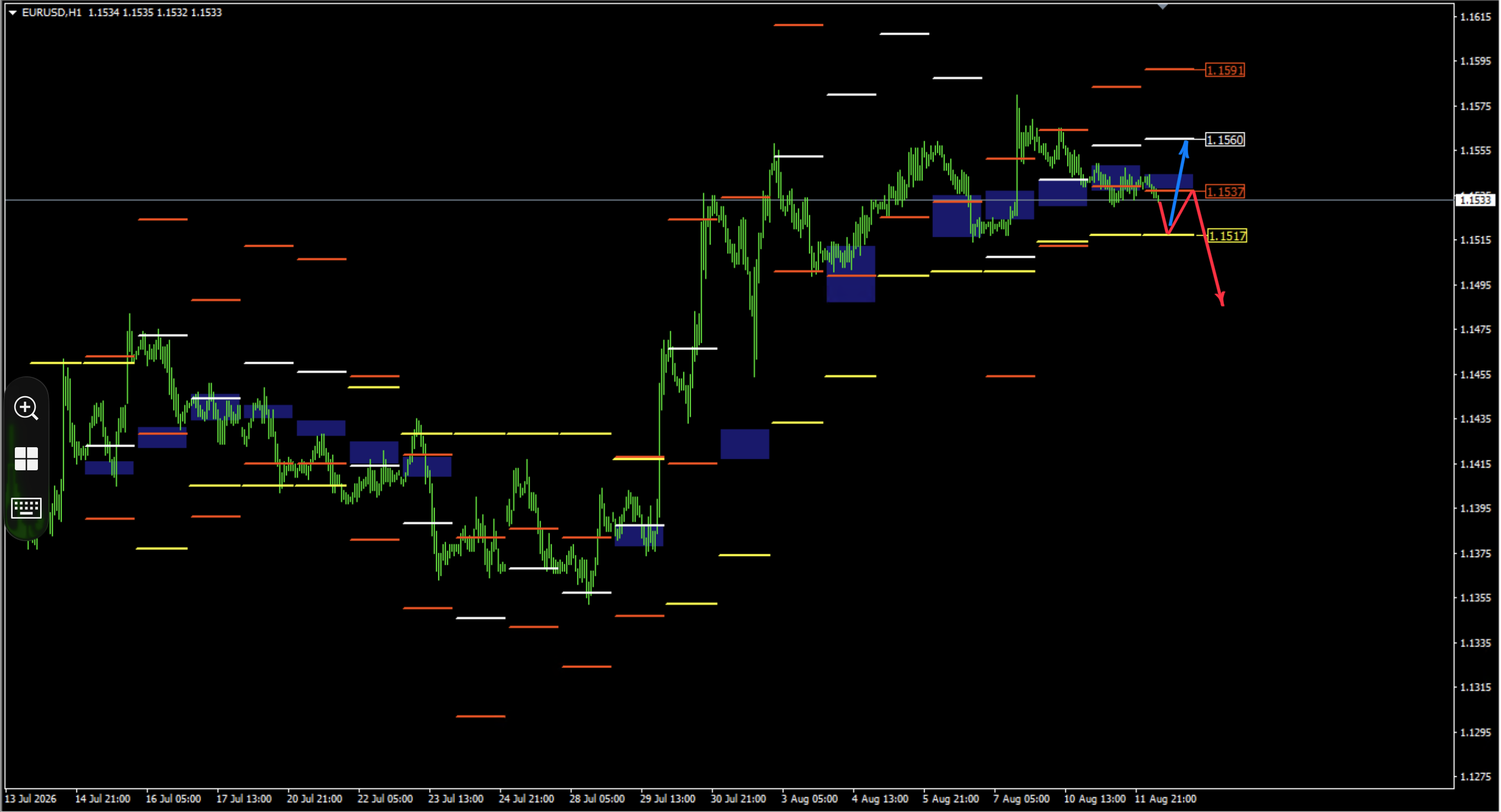Viewport: 1501px width, 812px height.
Task: Select the yellow 1.1517 price label
Action: (x=1227, y=236)
